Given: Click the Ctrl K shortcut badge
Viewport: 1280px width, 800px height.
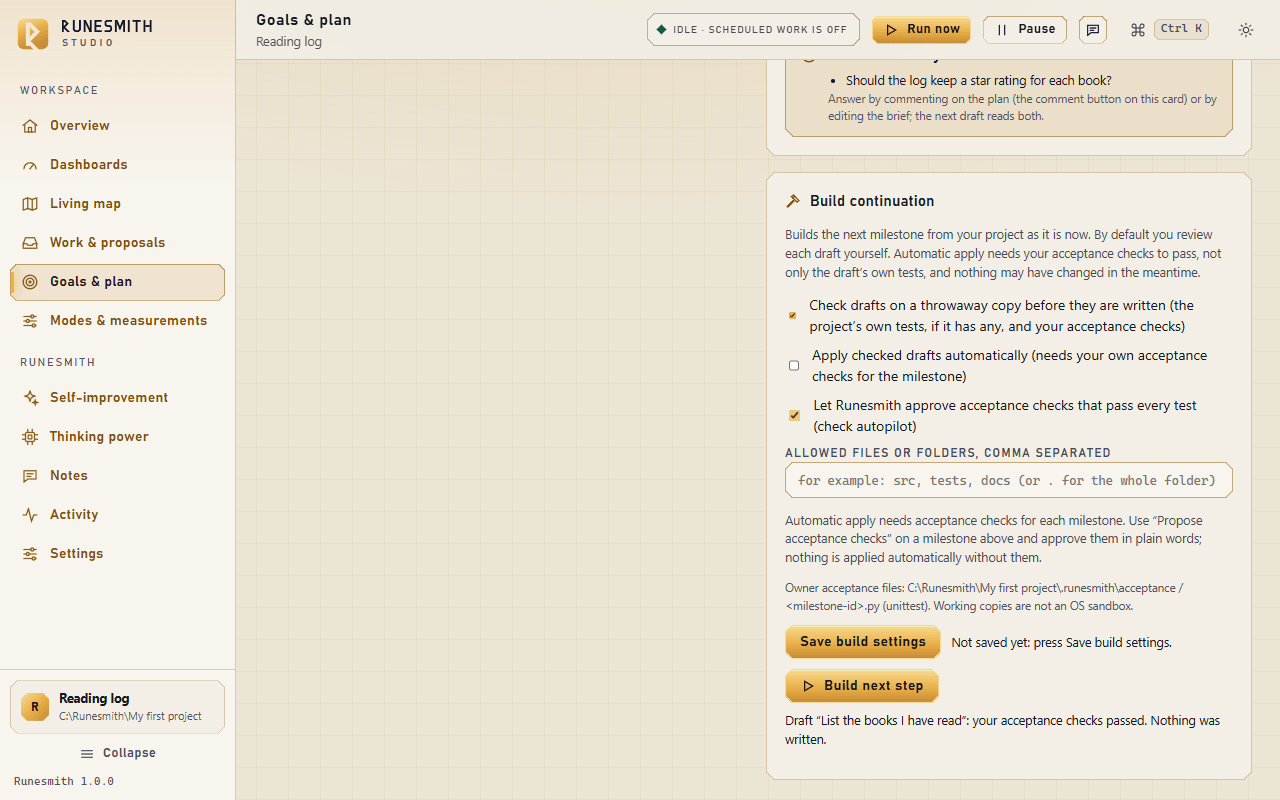Looking at the screenshot, I should [x=1181, y=29].
